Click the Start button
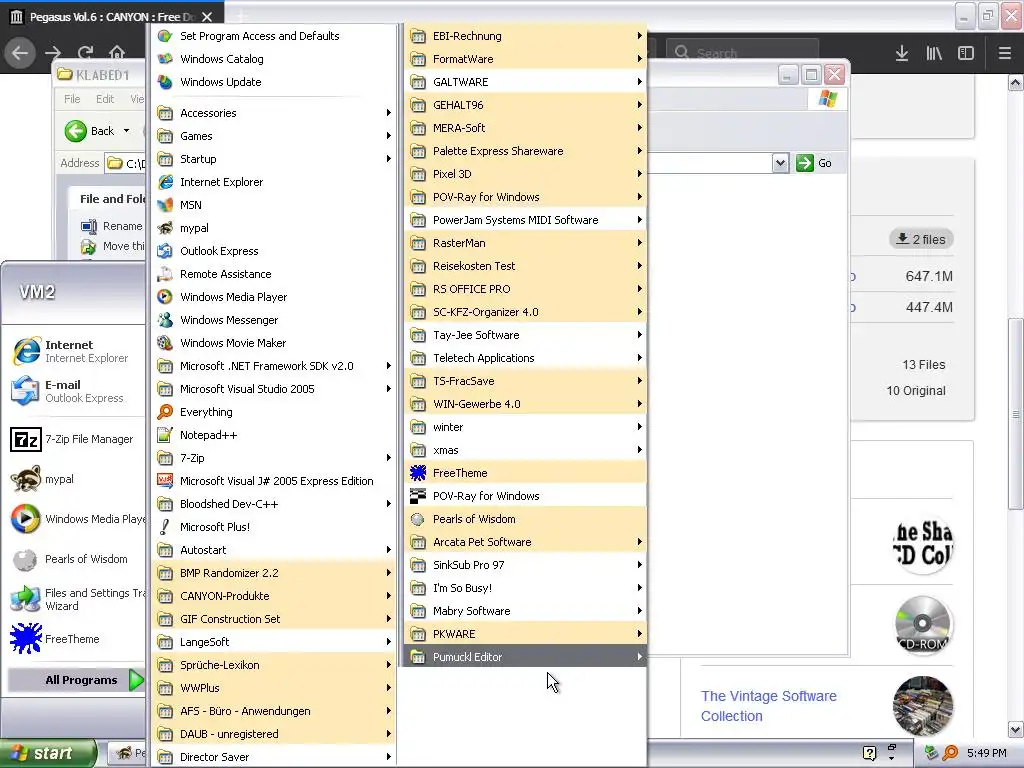The image size is (1024, 768). [48, 754]
